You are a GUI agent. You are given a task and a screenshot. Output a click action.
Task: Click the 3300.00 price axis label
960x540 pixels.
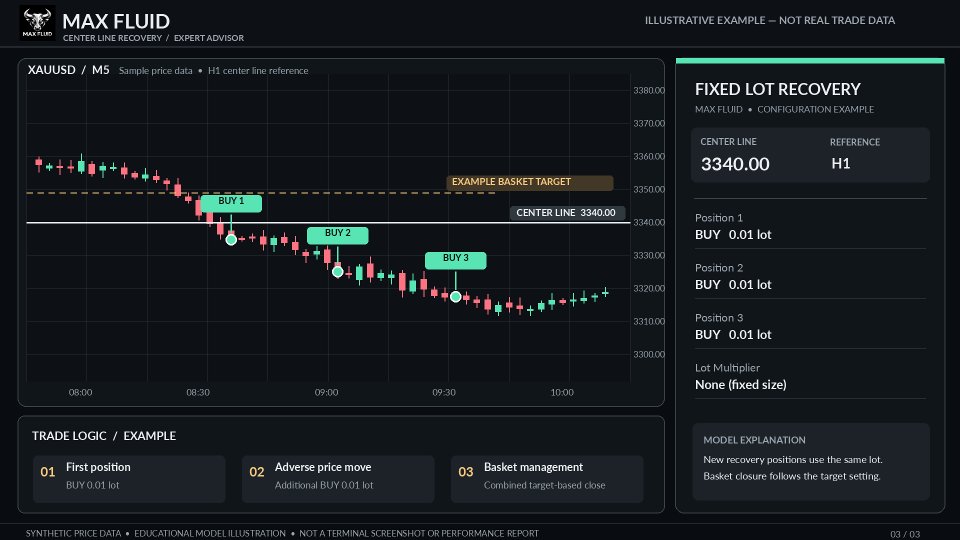tap(649, 354)
